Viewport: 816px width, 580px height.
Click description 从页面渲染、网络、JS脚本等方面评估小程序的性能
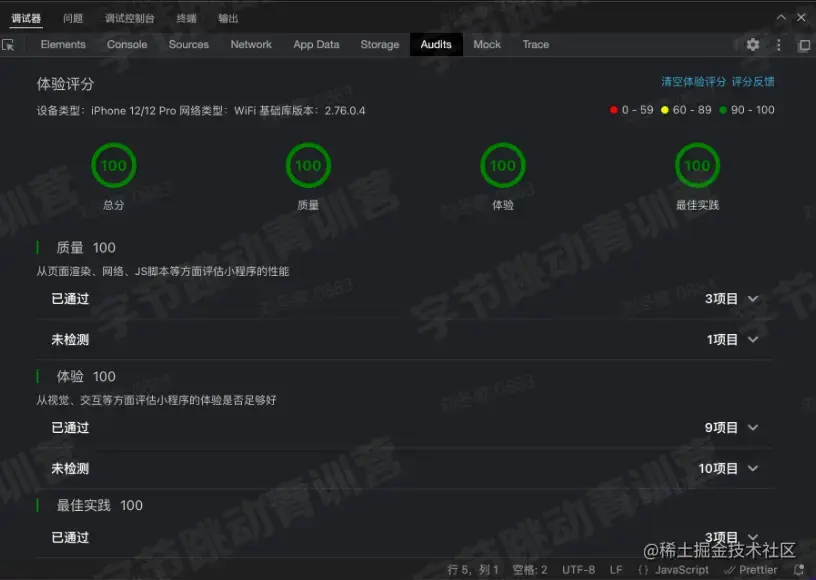(162, 271)
